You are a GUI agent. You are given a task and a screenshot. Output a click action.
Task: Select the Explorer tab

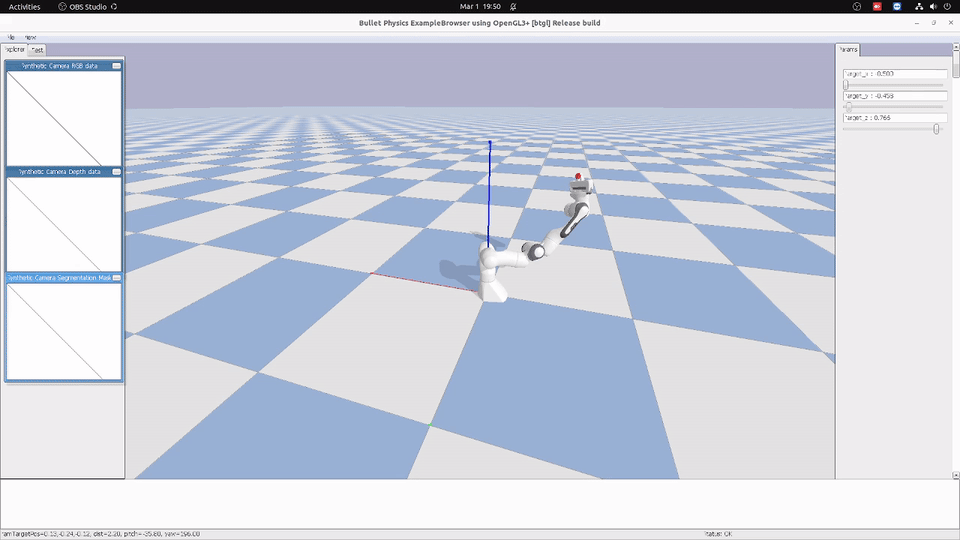coord(14,49)
